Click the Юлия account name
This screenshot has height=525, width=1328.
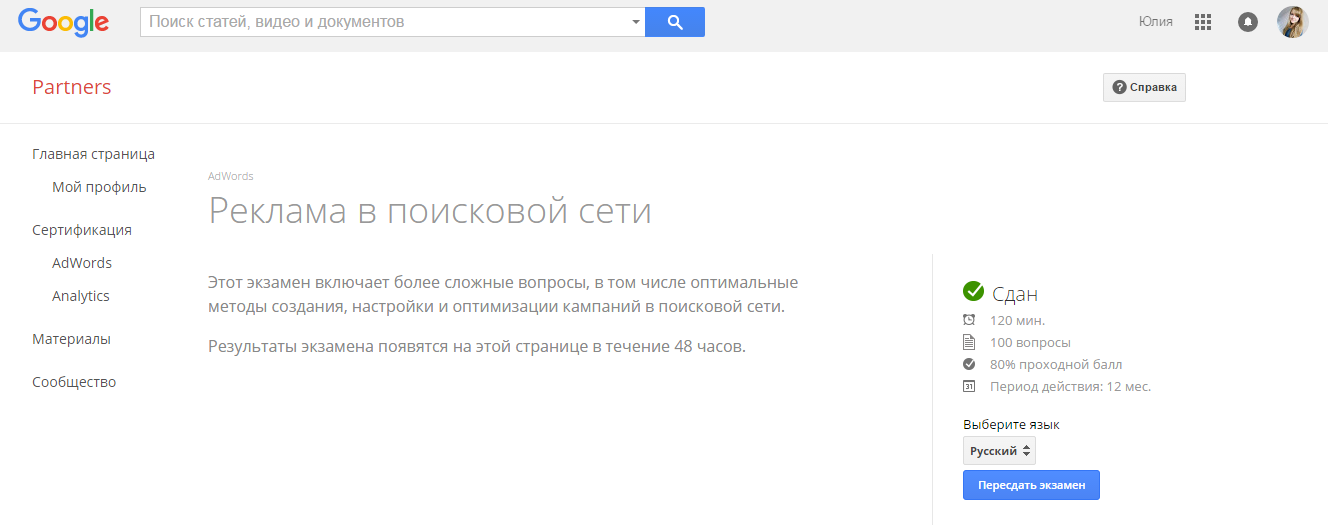(1156, 22)
